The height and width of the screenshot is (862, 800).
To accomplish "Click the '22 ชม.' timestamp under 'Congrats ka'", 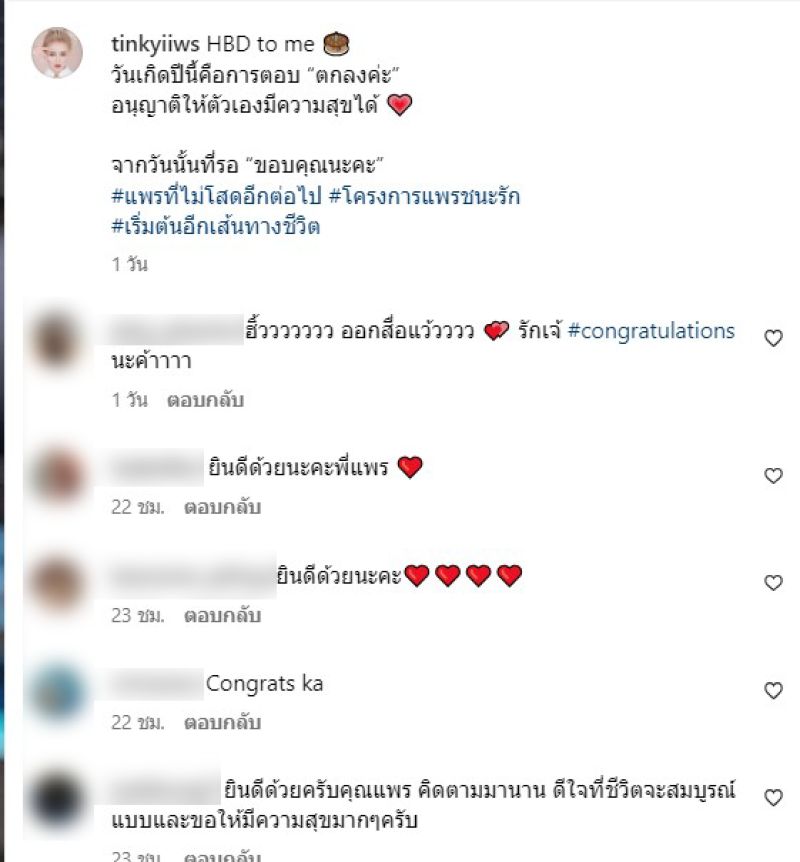I will [138, 722].
